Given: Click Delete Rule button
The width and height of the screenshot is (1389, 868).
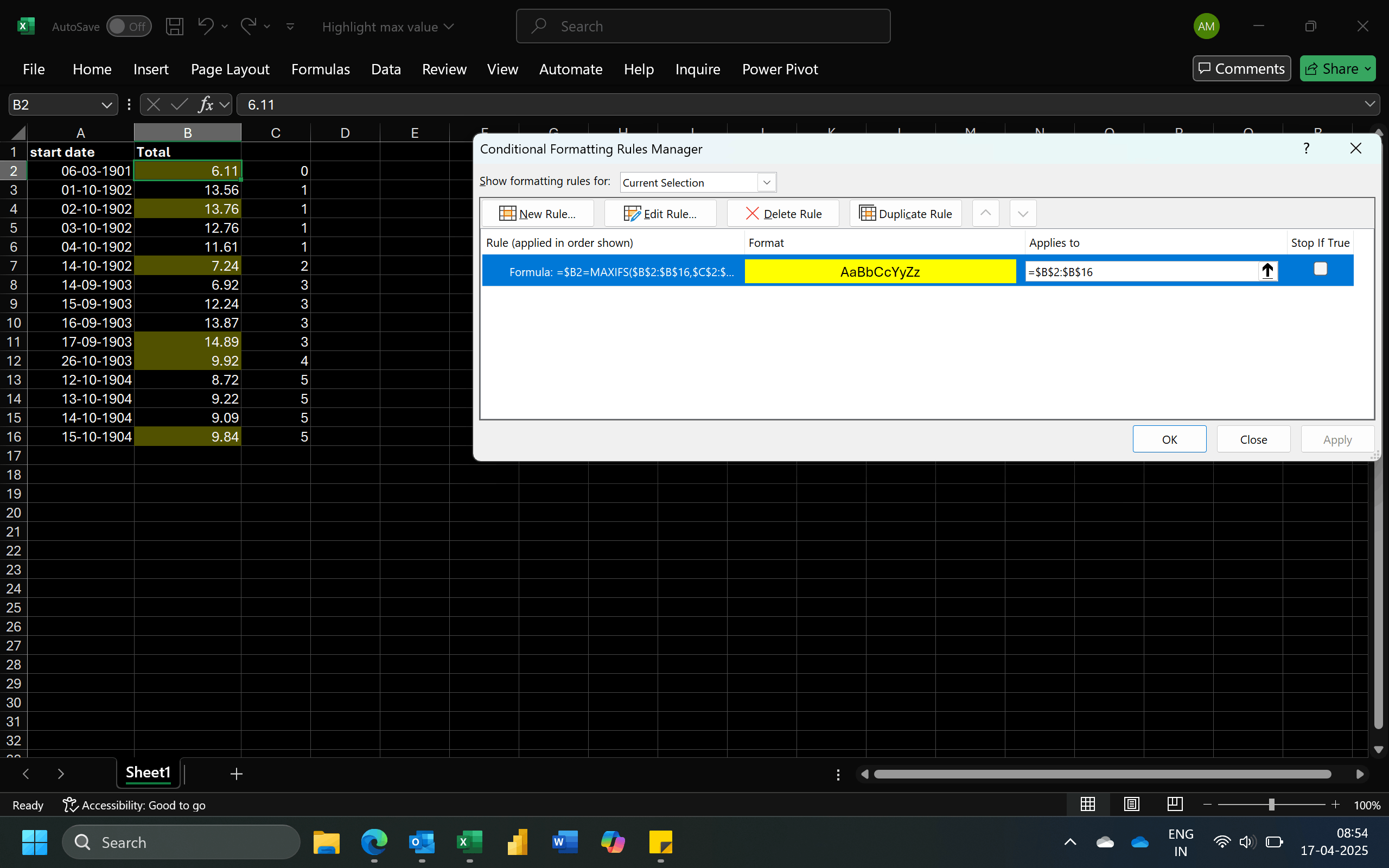Looking at the screenshot, I should tap(783, 214).
